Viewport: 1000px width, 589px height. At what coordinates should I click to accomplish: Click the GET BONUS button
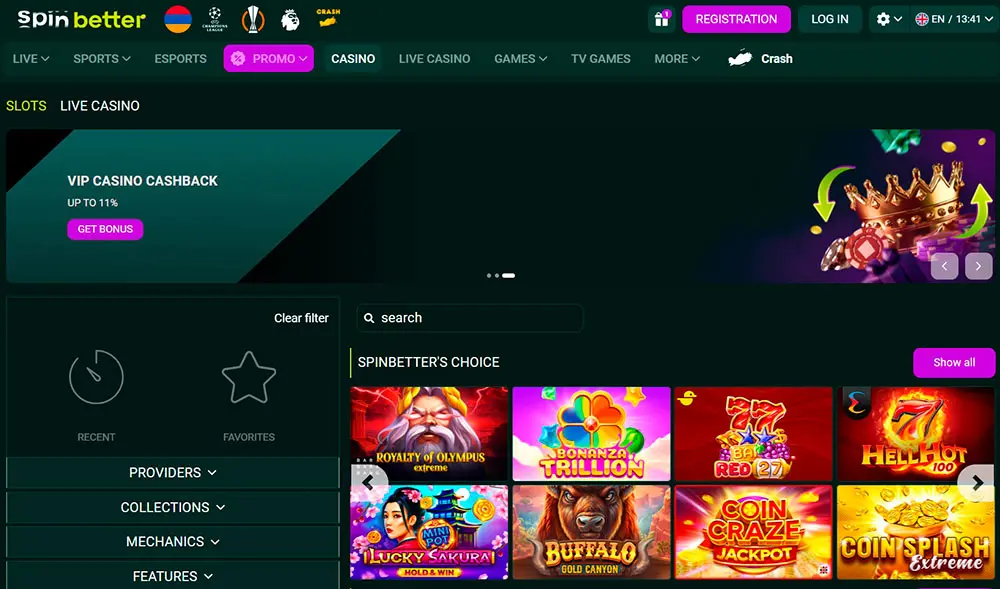pos(105,228)
